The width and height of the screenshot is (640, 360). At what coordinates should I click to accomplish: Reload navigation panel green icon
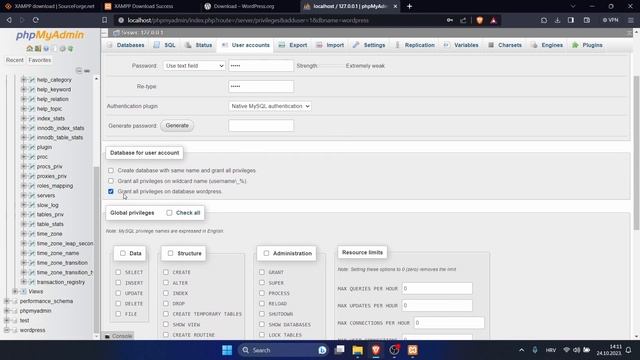click(x=71, y=49)
